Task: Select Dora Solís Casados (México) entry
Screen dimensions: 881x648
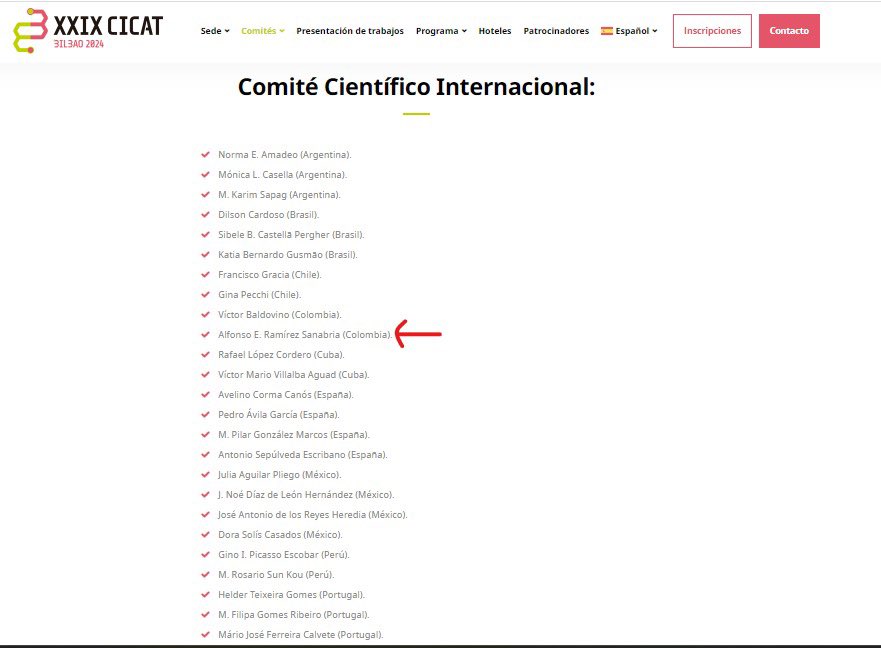Action: (280, 534)
